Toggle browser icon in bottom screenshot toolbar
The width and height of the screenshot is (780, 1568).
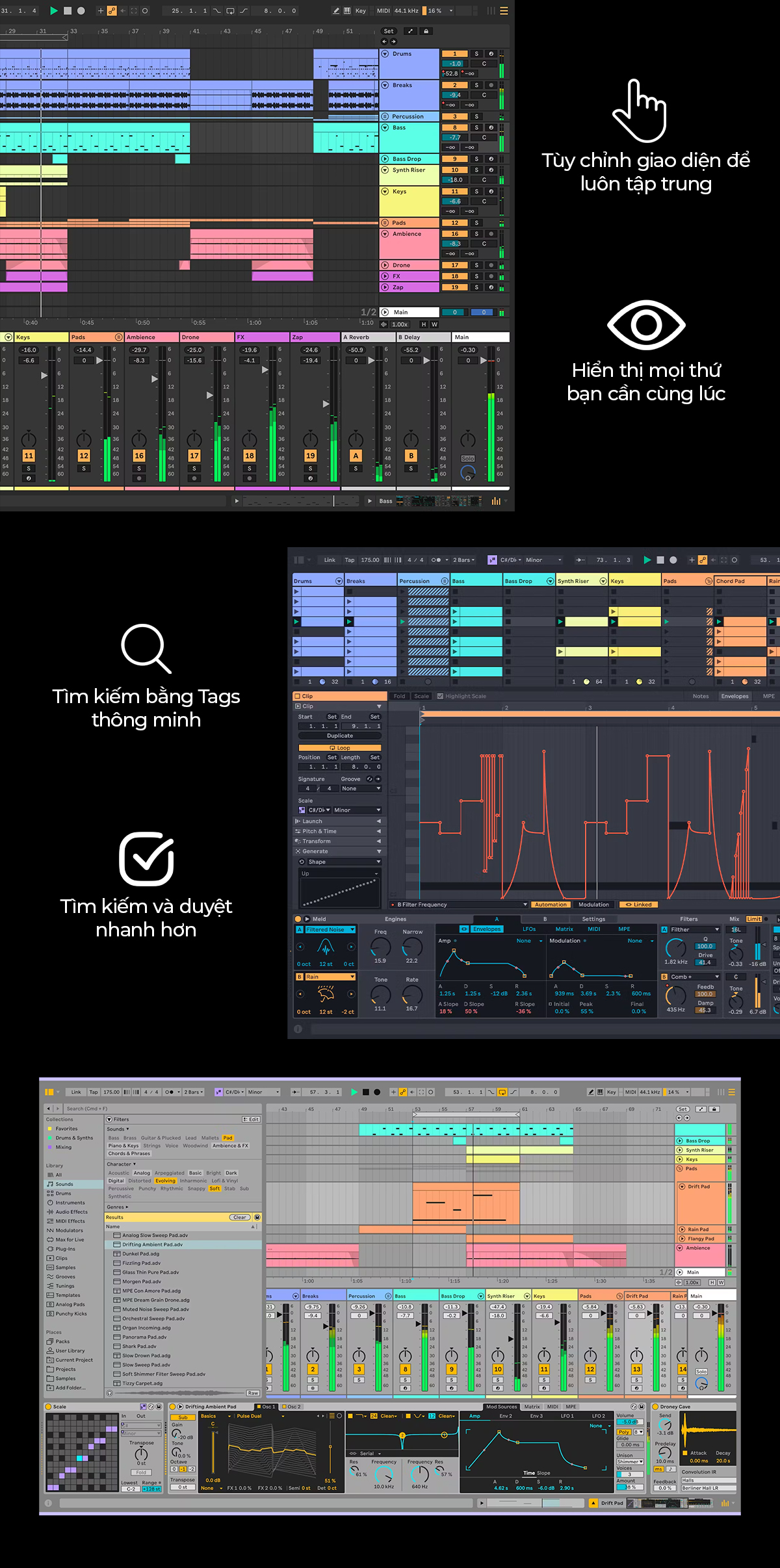pos(49,1092)
